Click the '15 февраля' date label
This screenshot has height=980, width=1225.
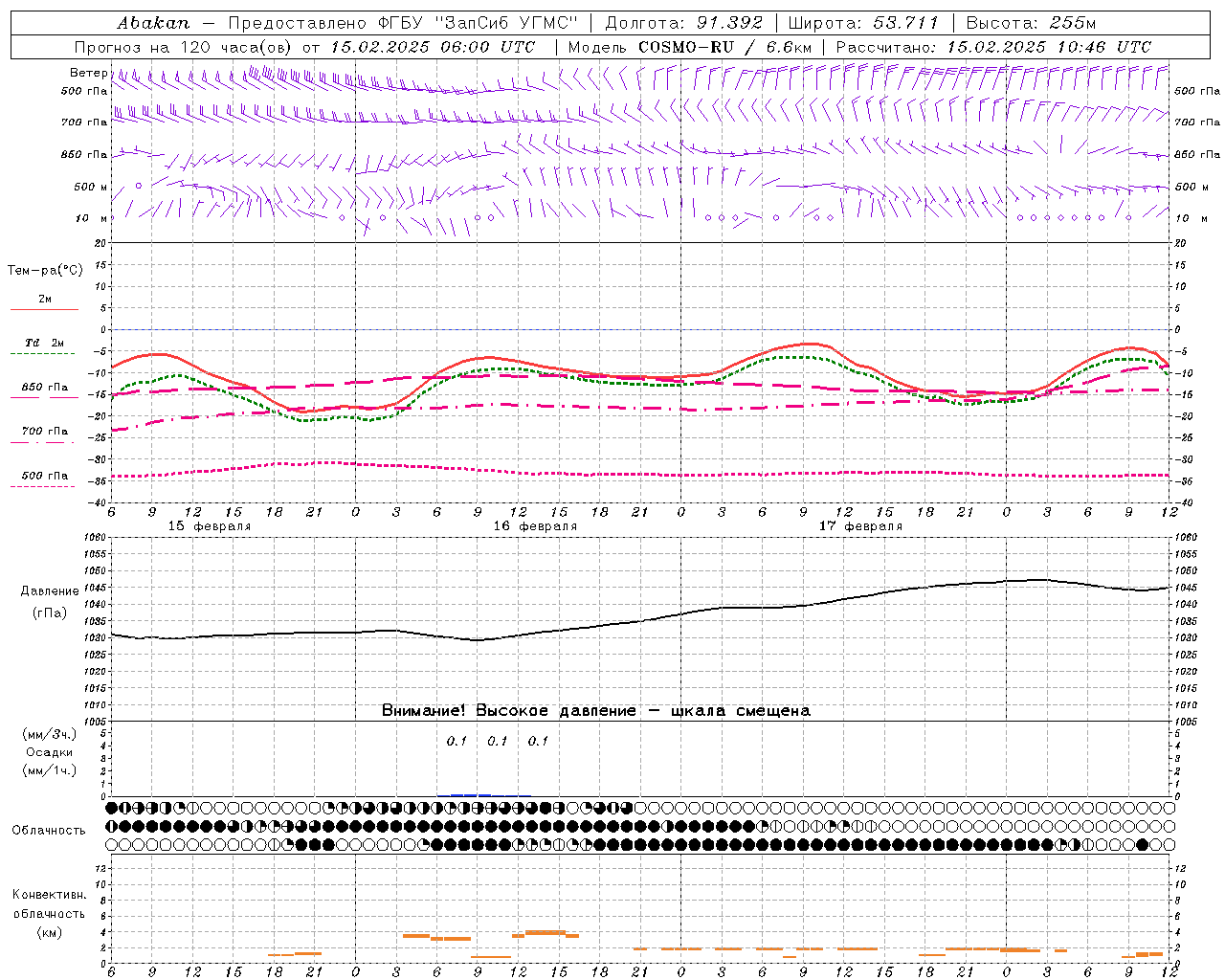pos(210,526)
